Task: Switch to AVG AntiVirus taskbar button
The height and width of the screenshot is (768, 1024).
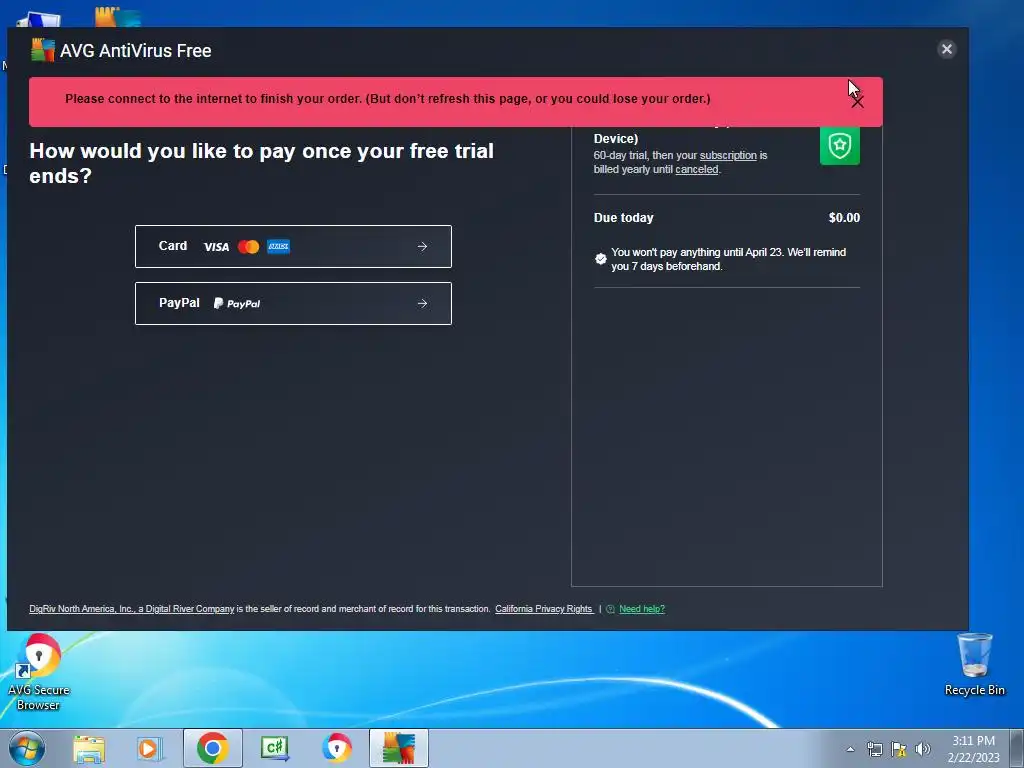Action: coord(399,748)
